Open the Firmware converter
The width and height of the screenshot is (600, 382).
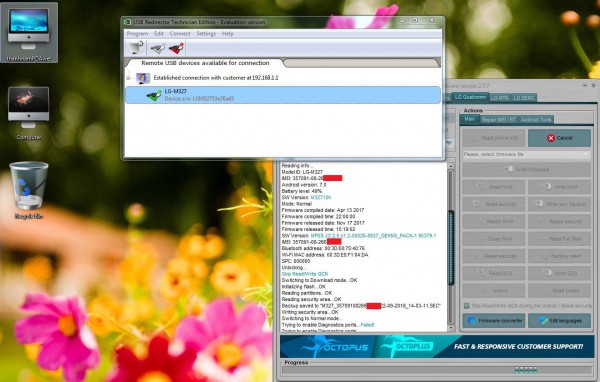click(494, 320)
